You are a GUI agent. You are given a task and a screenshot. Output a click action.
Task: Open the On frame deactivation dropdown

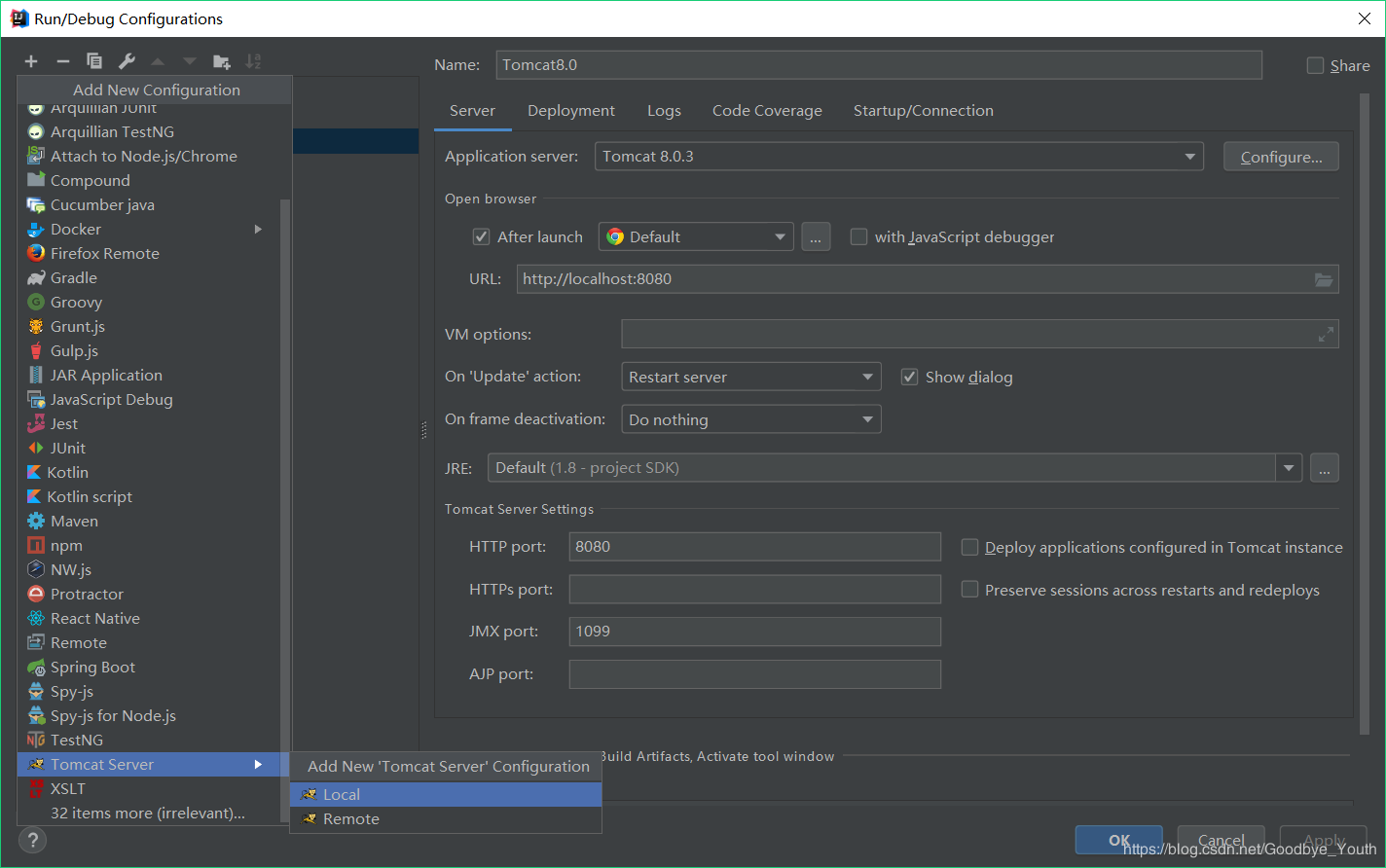(x=751, y=419)
